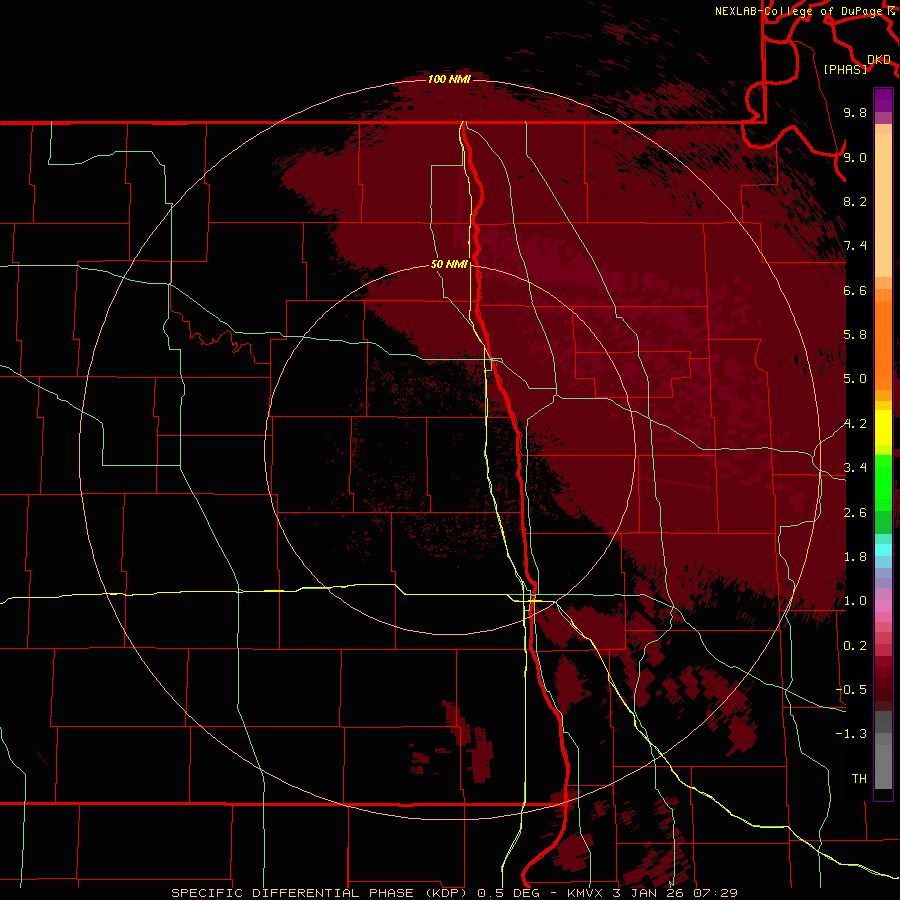Pick the gray swatch at legend bottom

(883, 769)
